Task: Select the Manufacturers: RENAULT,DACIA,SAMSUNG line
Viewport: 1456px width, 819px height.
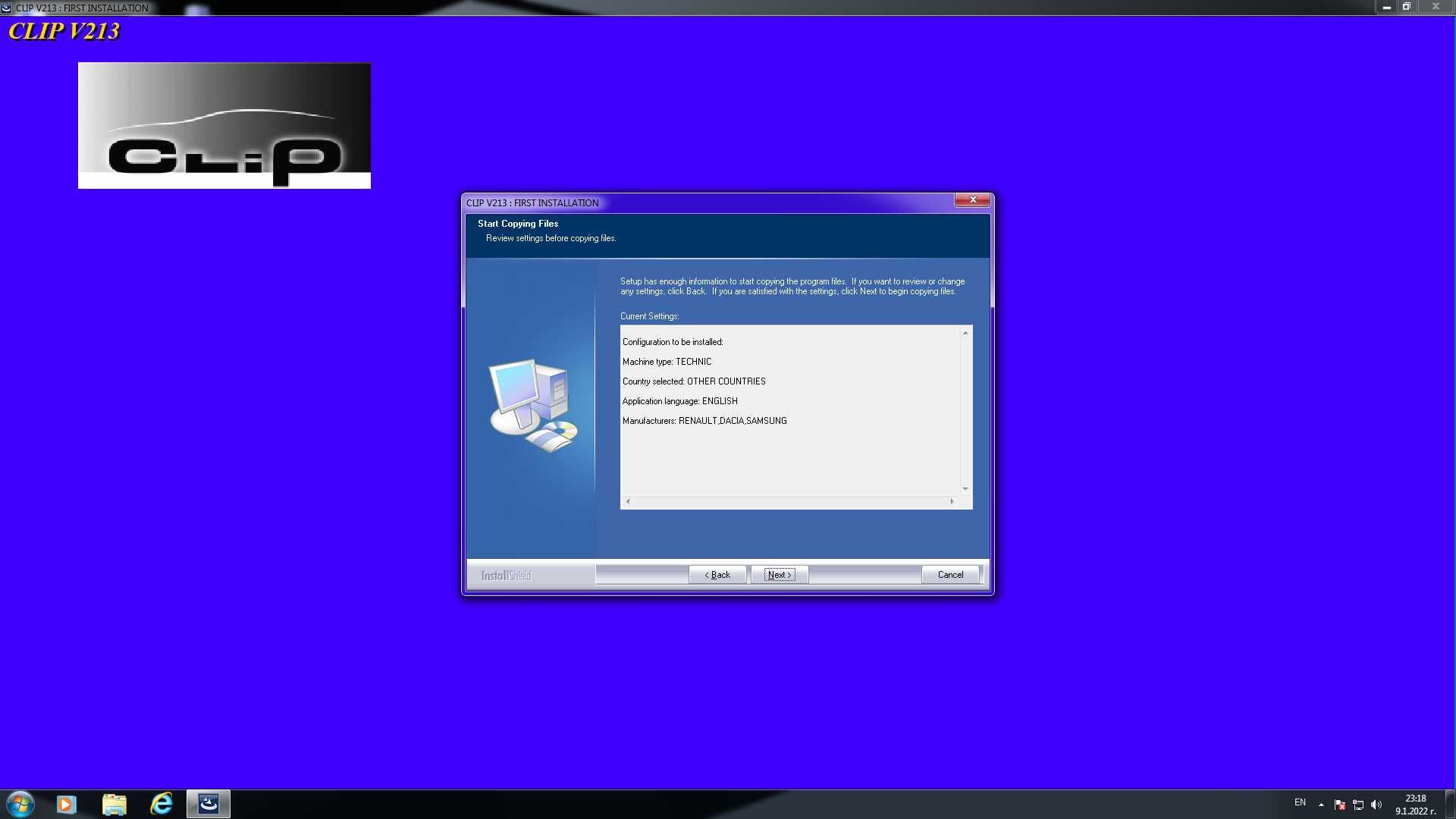Action: pos(704,421)
